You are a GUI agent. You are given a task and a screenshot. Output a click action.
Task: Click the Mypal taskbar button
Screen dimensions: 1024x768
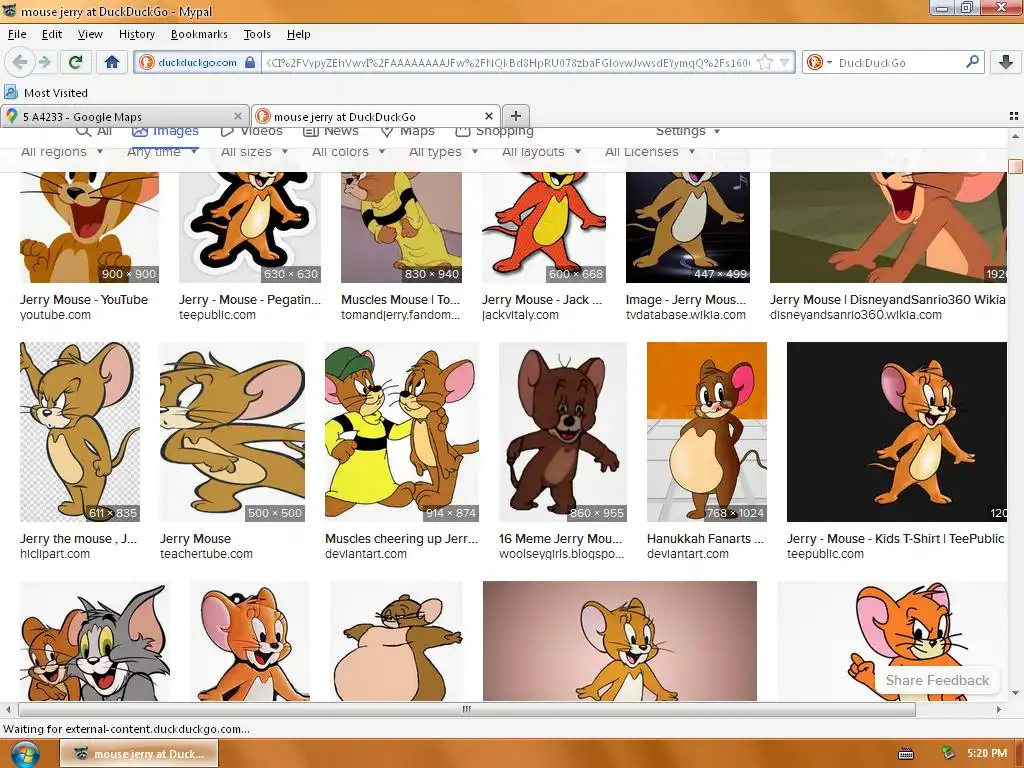point(139,754)
